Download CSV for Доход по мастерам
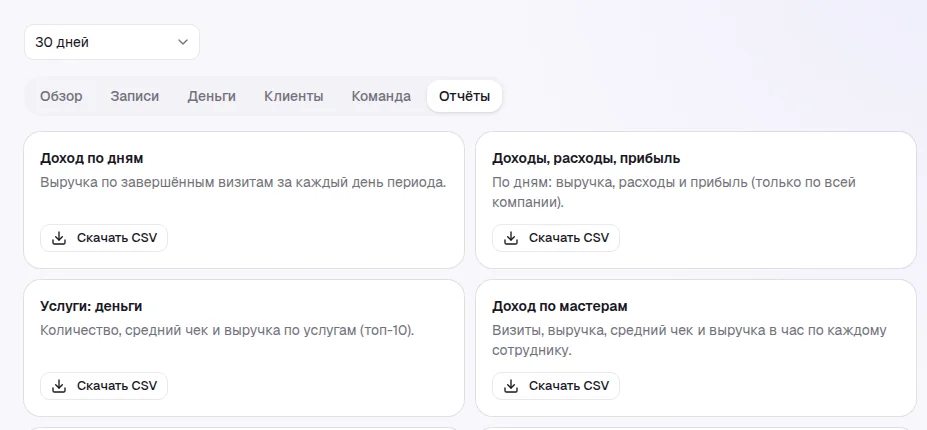This screenshot has width=927, height=430. click(x=556, y=386)
